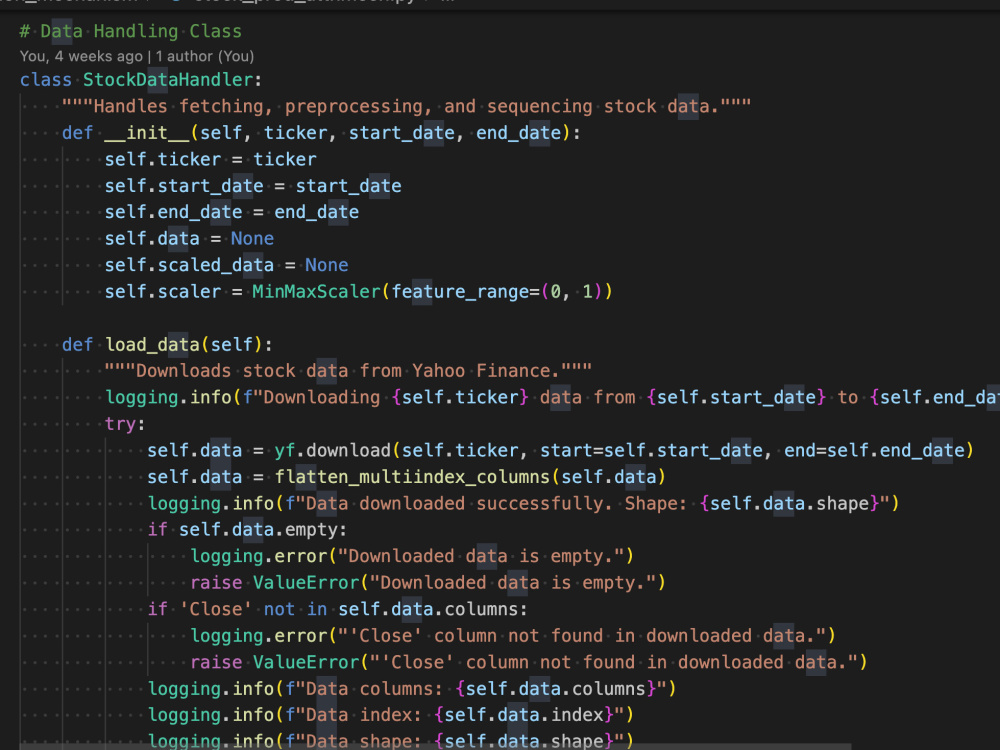Image resolution: width=1000 pixels, height=750 pixels.
Task: Click the 'Data shape:' logging.info line at bottom
Action: click(391, 740)
